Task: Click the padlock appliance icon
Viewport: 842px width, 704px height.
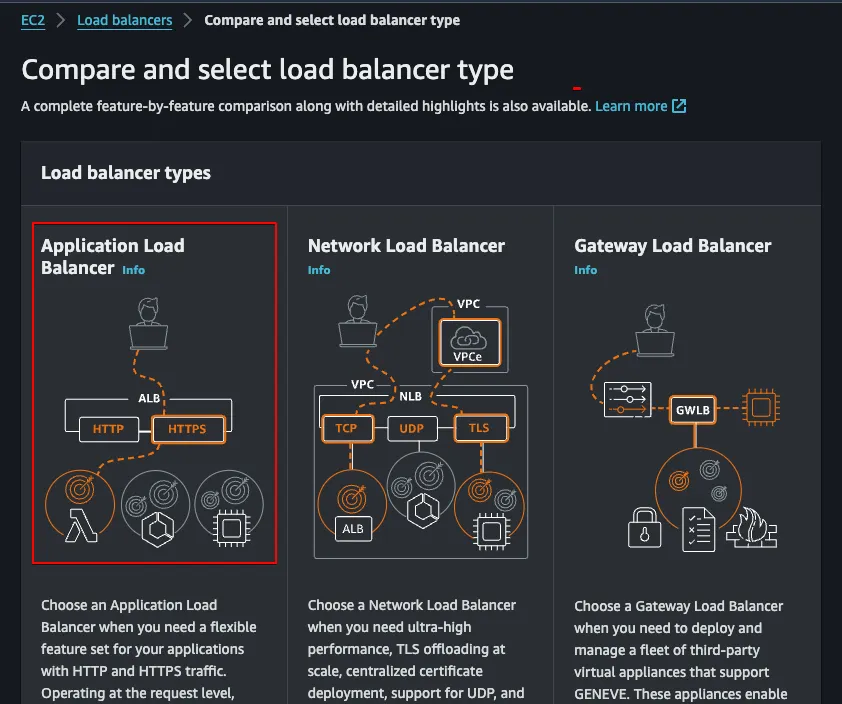Action: (x=644, y=528)
